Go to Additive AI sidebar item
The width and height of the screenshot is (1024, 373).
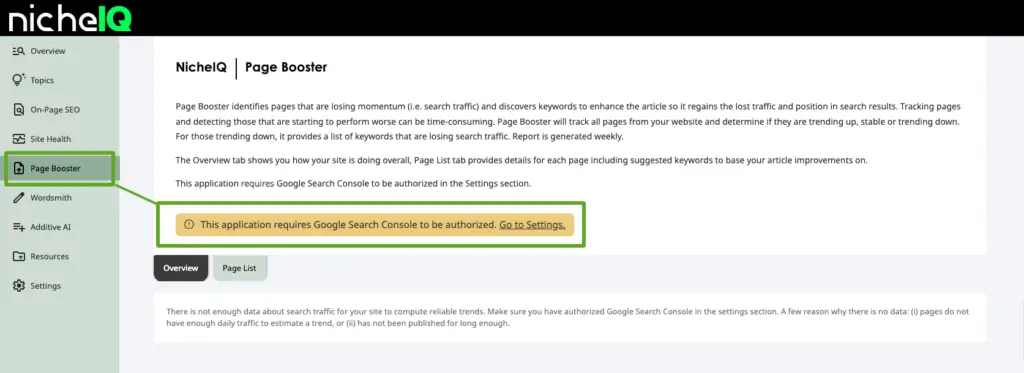click(x=50, y=227)
